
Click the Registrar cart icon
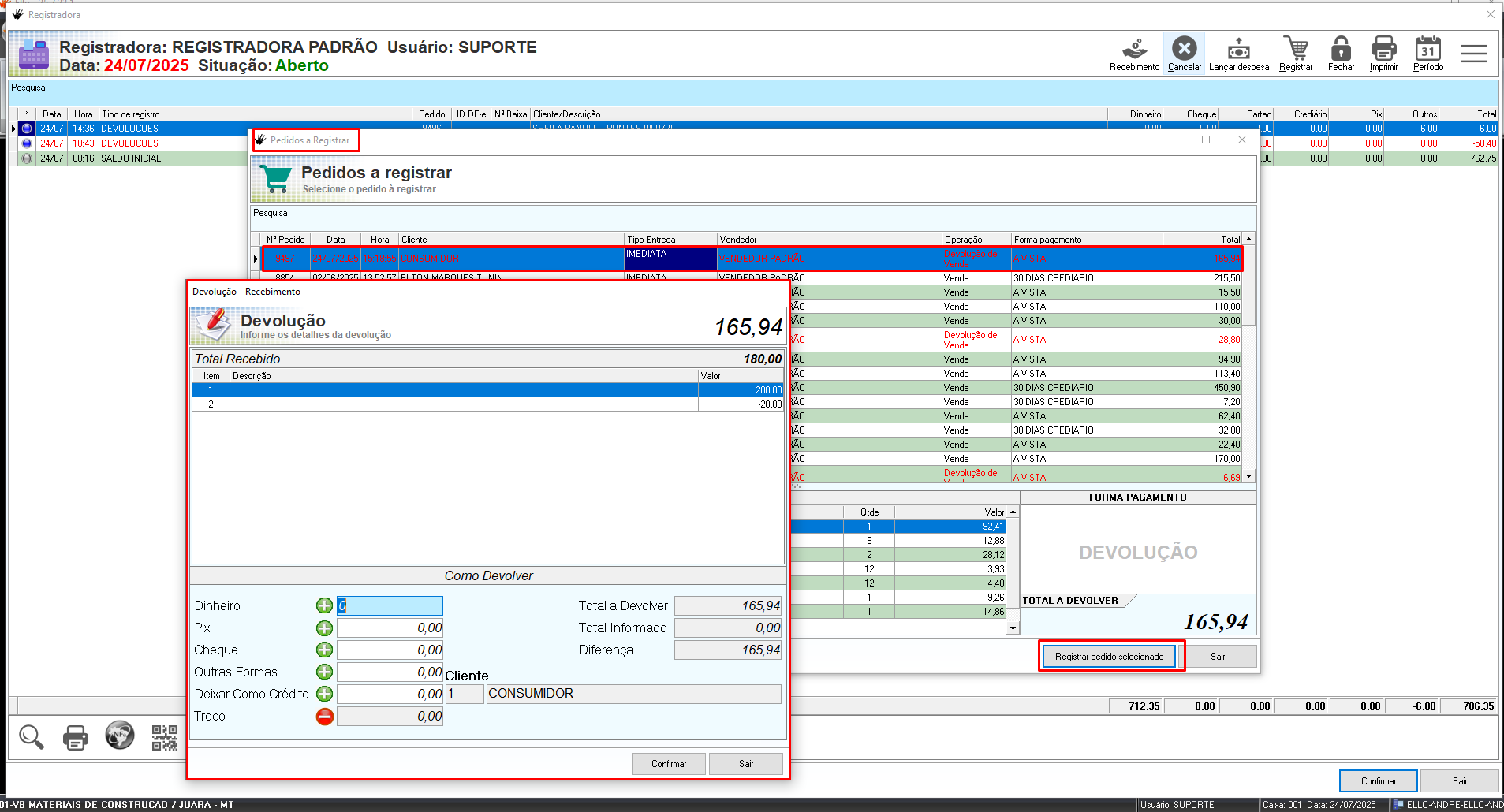(1295, 54)
